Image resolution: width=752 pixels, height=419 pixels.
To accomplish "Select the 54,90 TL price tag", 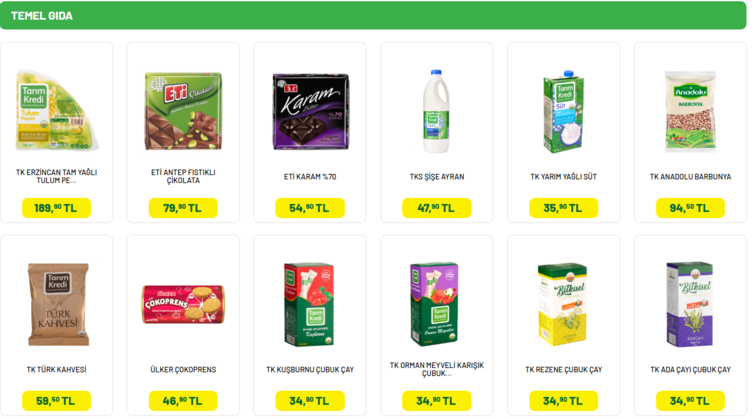I will click(310, 208).
